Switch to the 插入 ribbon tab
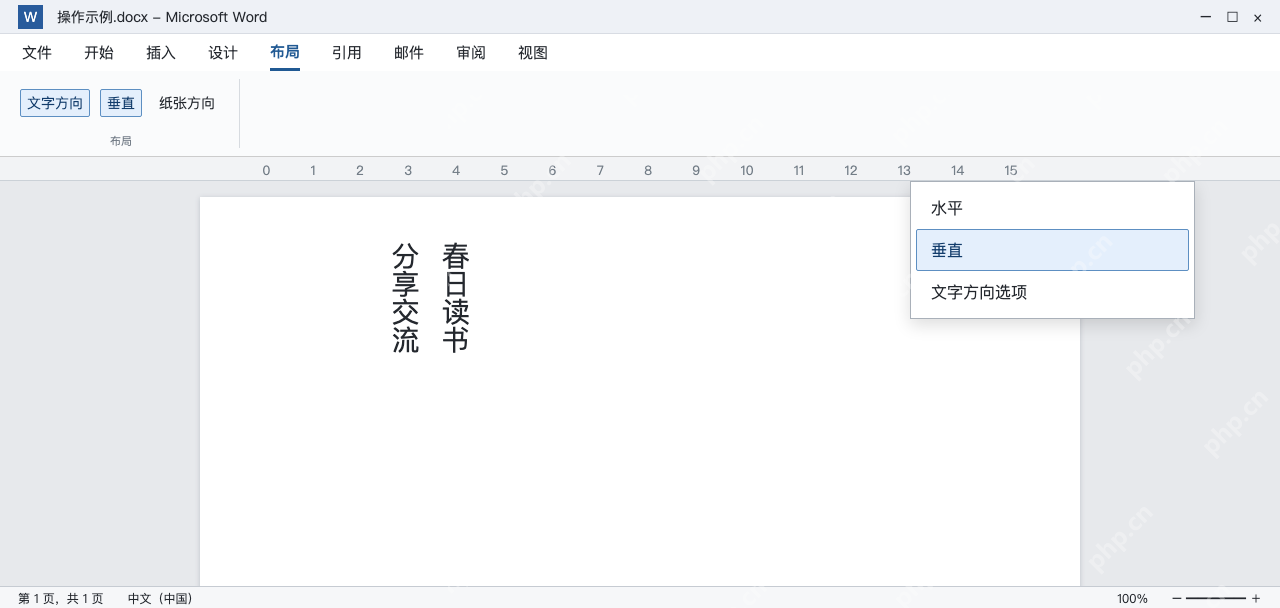The image size is (1280, 608). point(161,53)
